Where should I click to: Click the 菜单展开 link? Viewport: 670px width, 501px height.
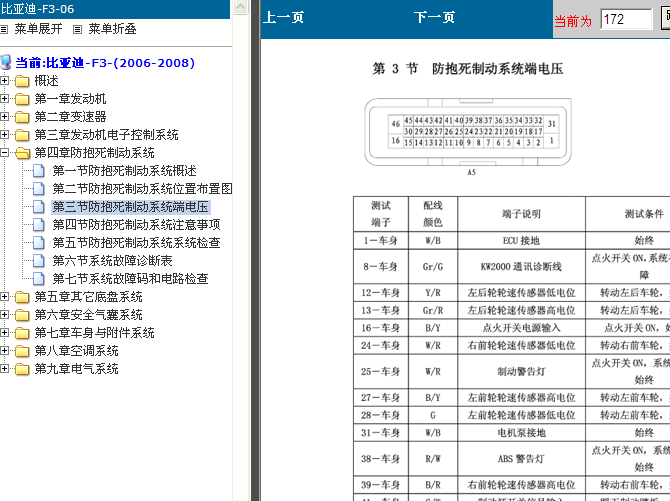point(38,29)
